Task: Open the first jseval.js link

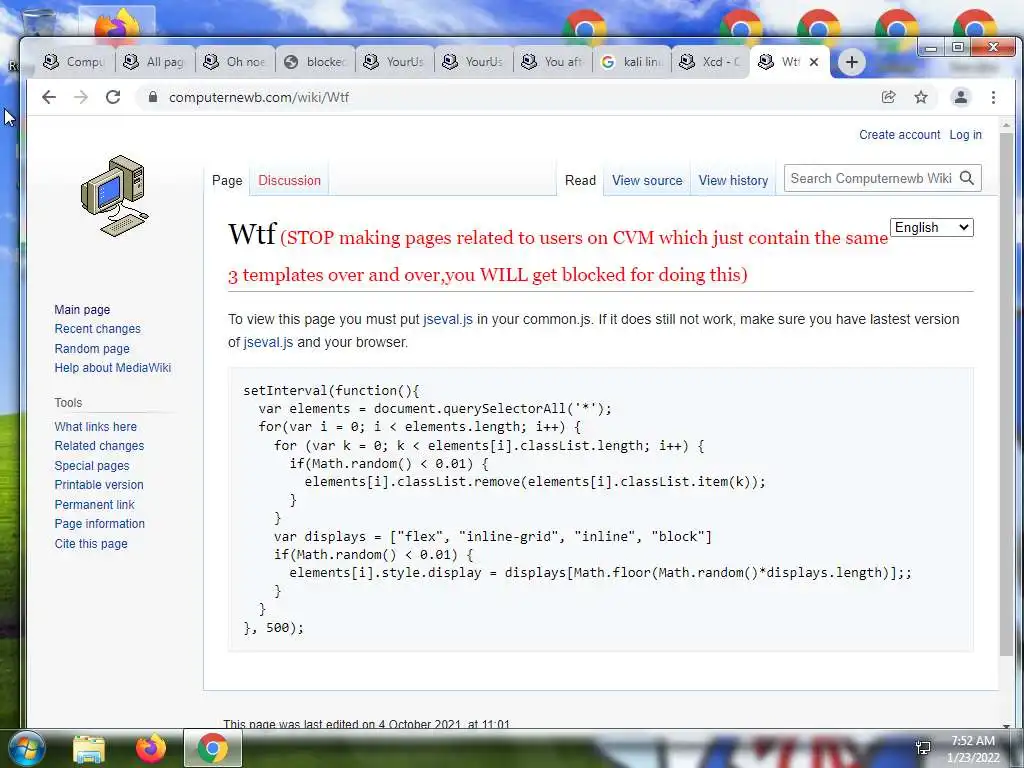Action: point(448,319)
